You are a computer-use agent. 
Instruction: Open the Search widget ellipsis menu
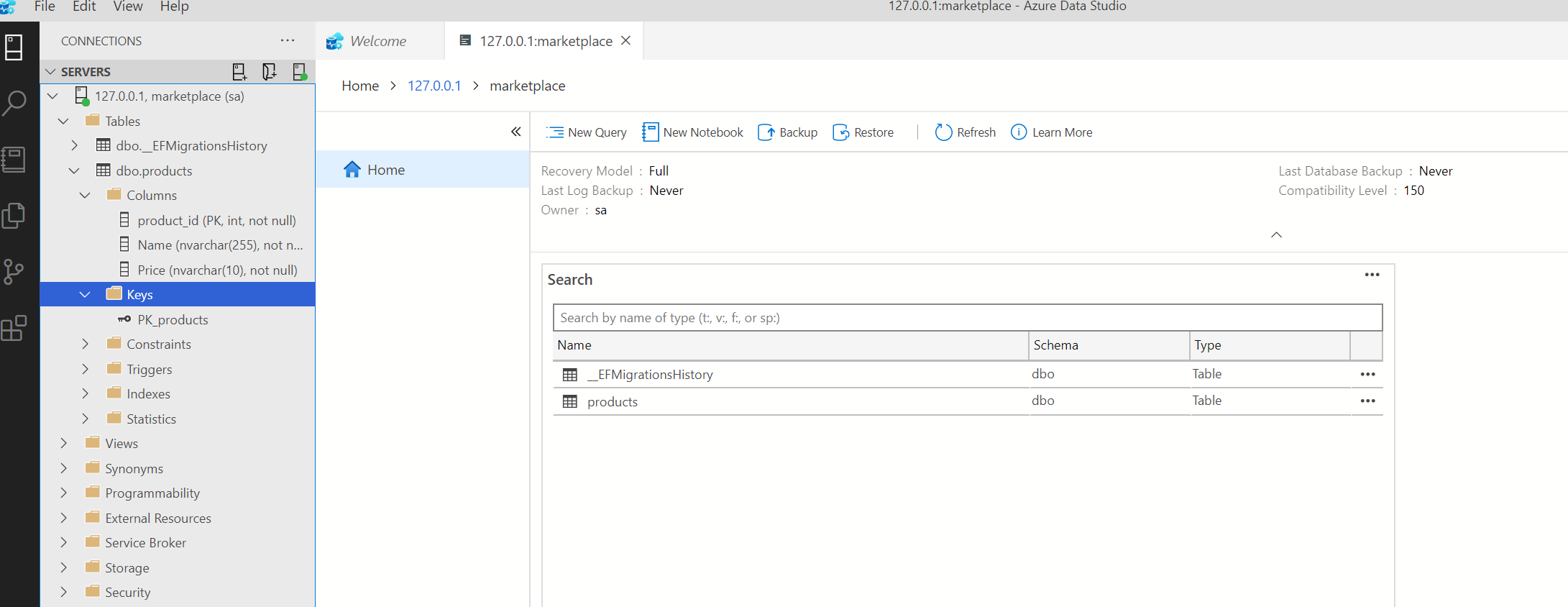coord(1372,275)
